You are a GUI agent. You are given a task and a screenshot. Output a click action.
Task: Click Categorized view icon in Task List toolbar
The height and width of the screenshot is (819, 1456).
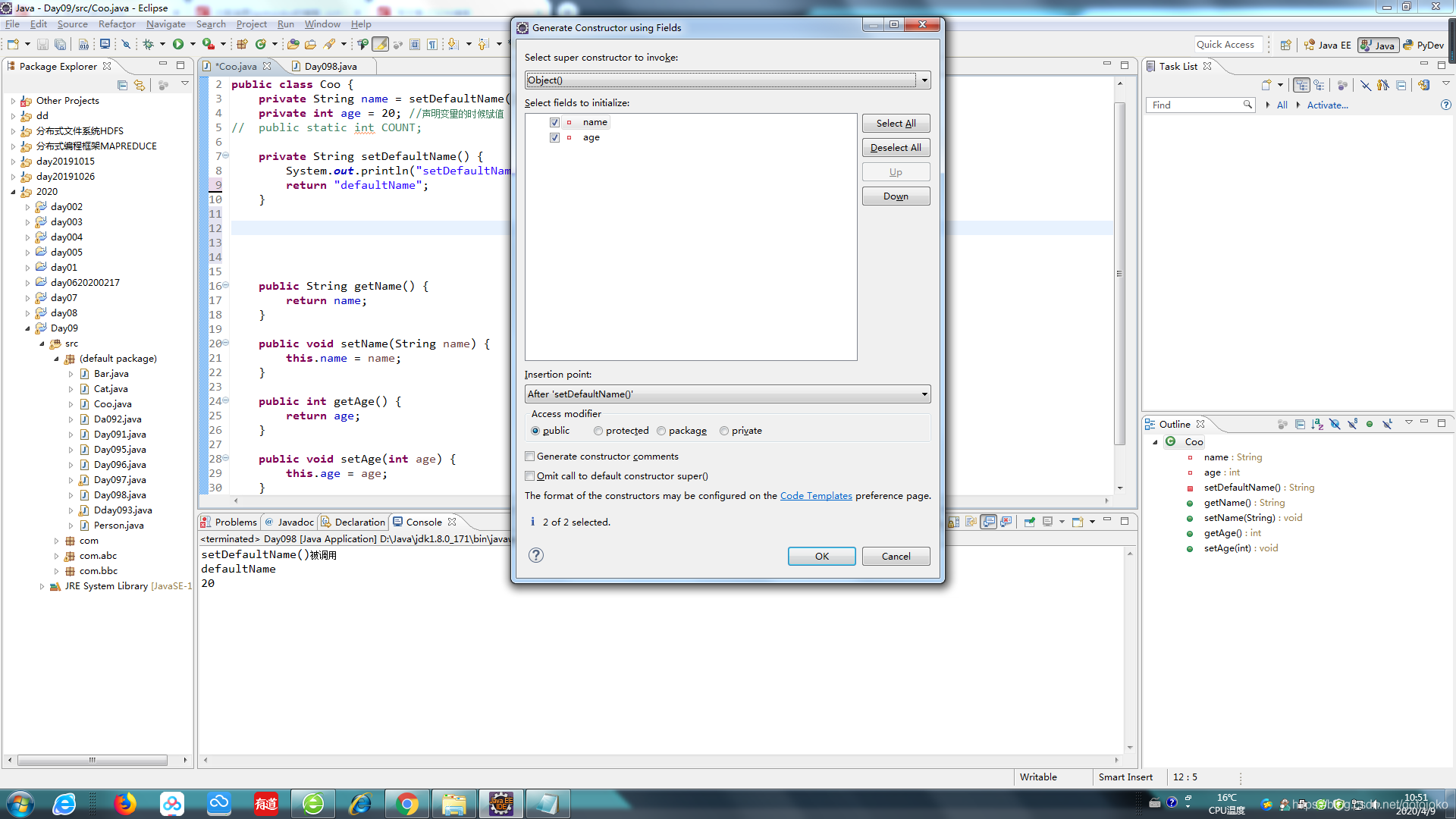[1302, 85]
